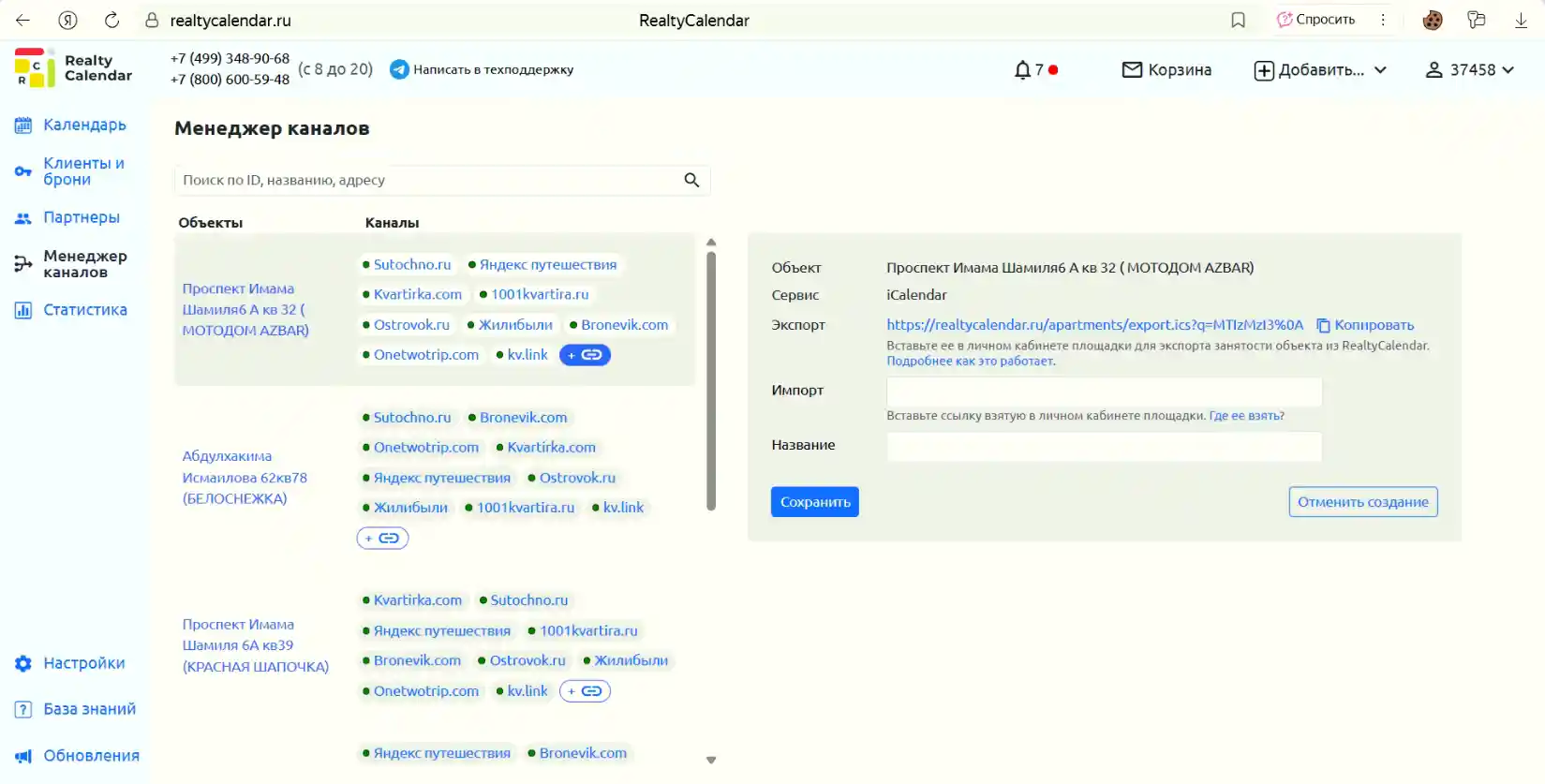Open the bell notifications icon

[1022, 70]
